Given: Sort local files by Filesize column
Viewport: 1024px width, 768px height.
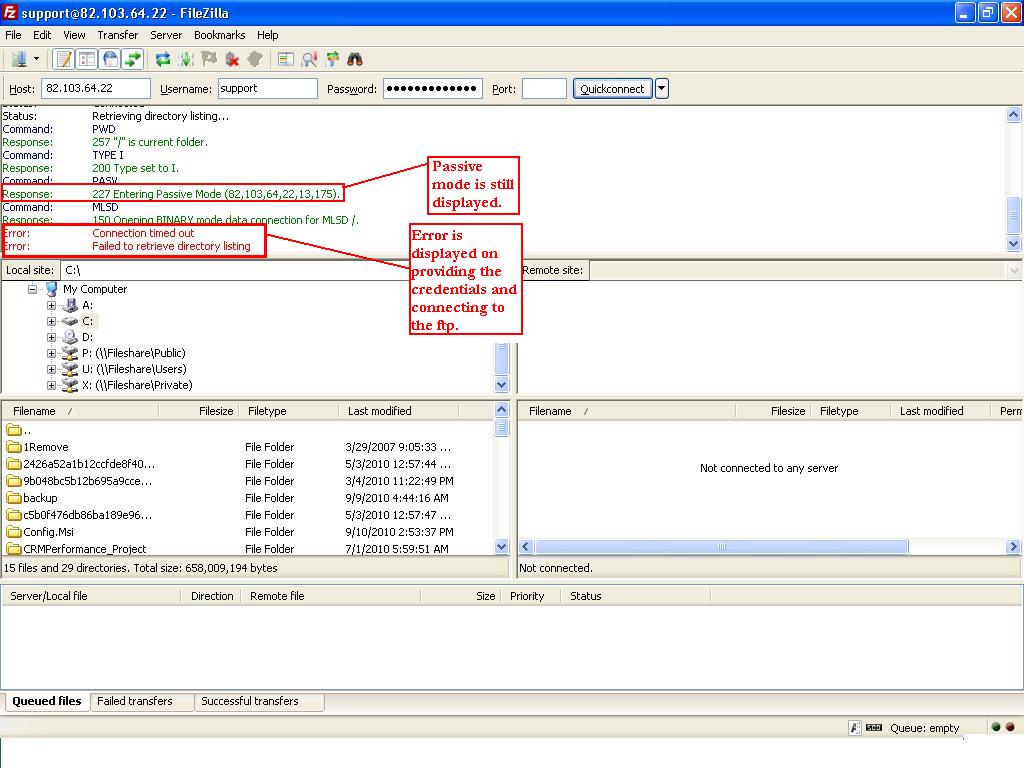Looking at the screenshot, I should pyautogui.click(x=199, y=411).
